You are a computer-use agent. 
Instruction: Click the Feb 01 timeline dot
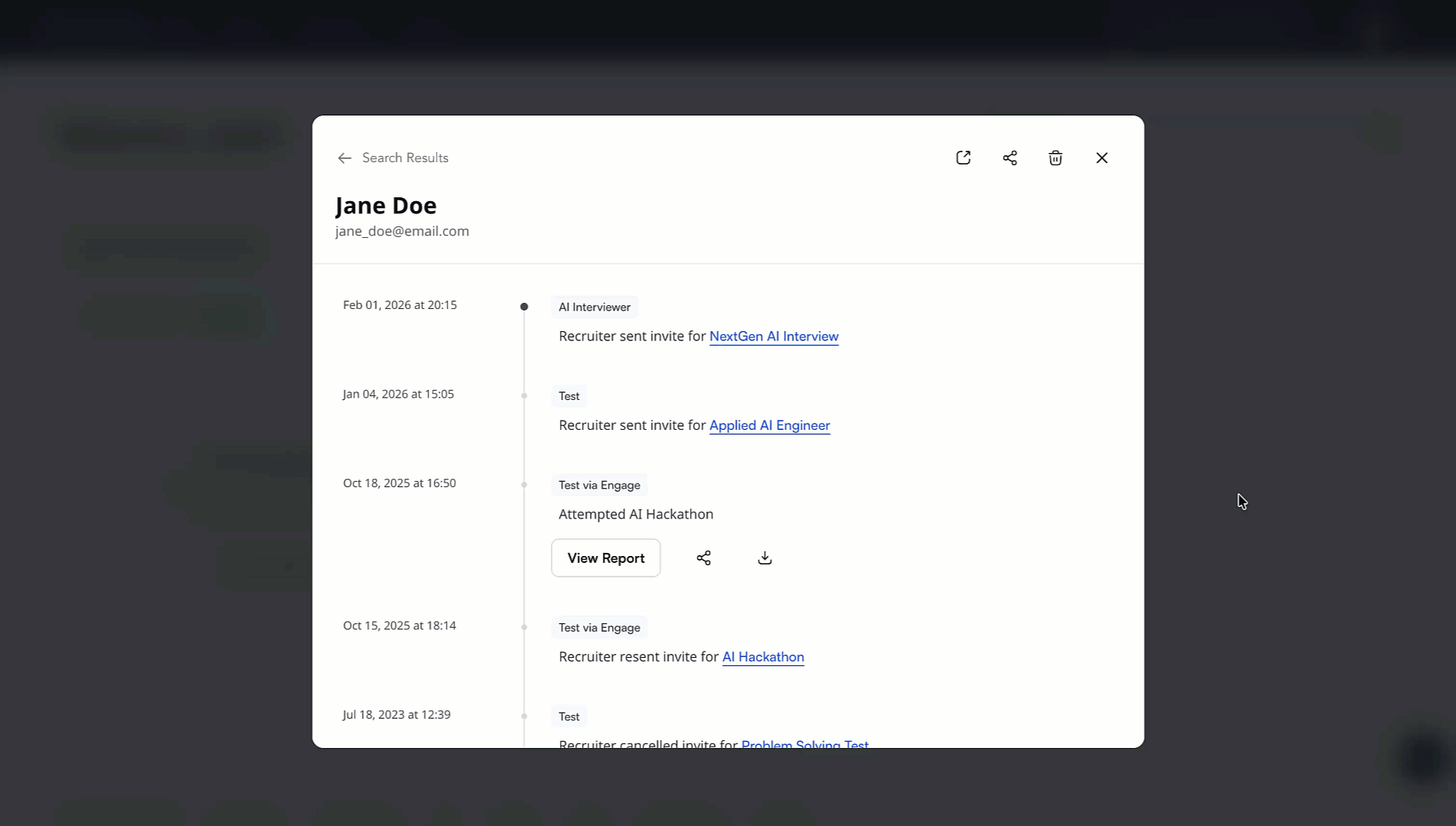524,306
